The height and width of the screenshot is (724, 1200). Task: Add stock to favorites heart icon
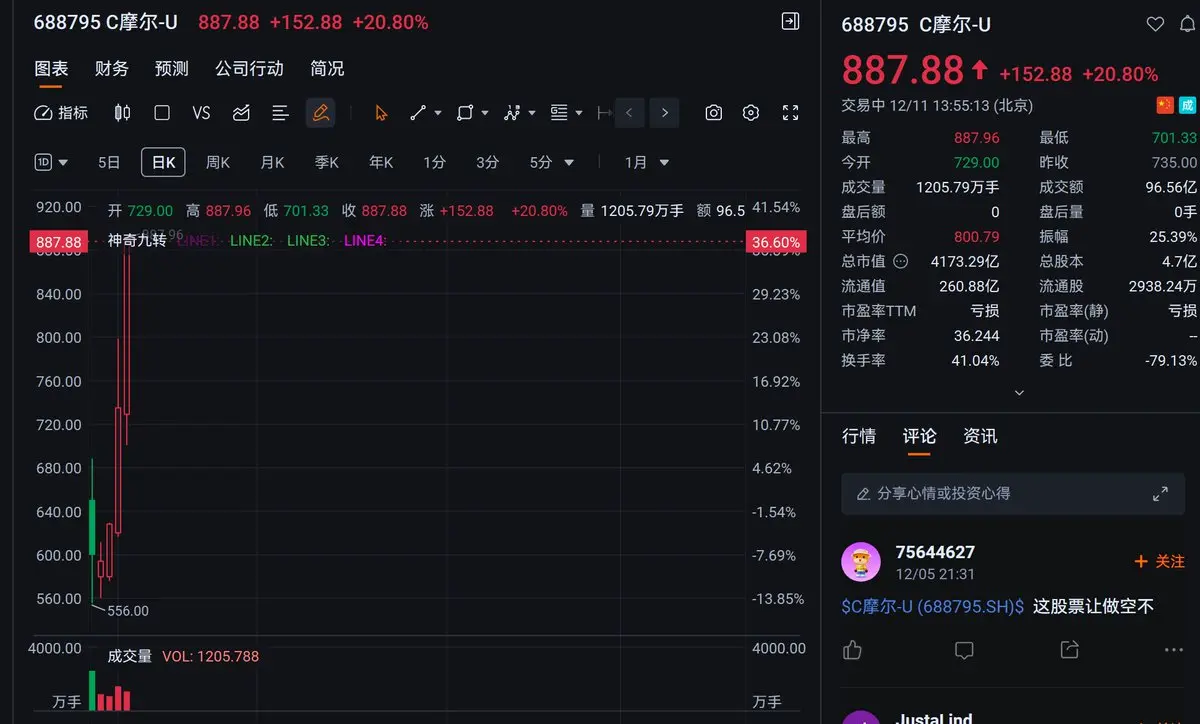1155,24
